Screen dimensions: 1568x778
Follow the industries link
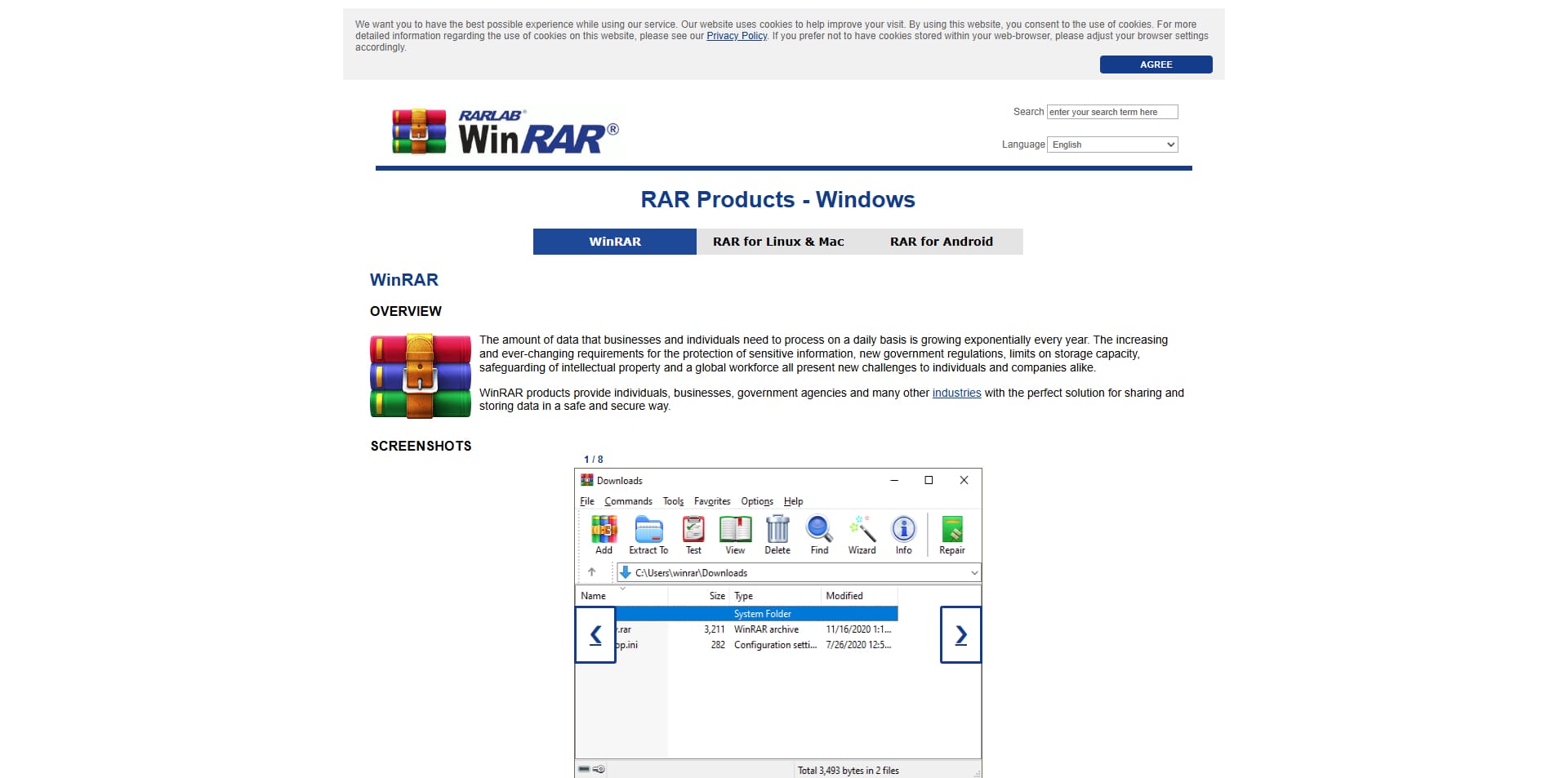(956, 393)
